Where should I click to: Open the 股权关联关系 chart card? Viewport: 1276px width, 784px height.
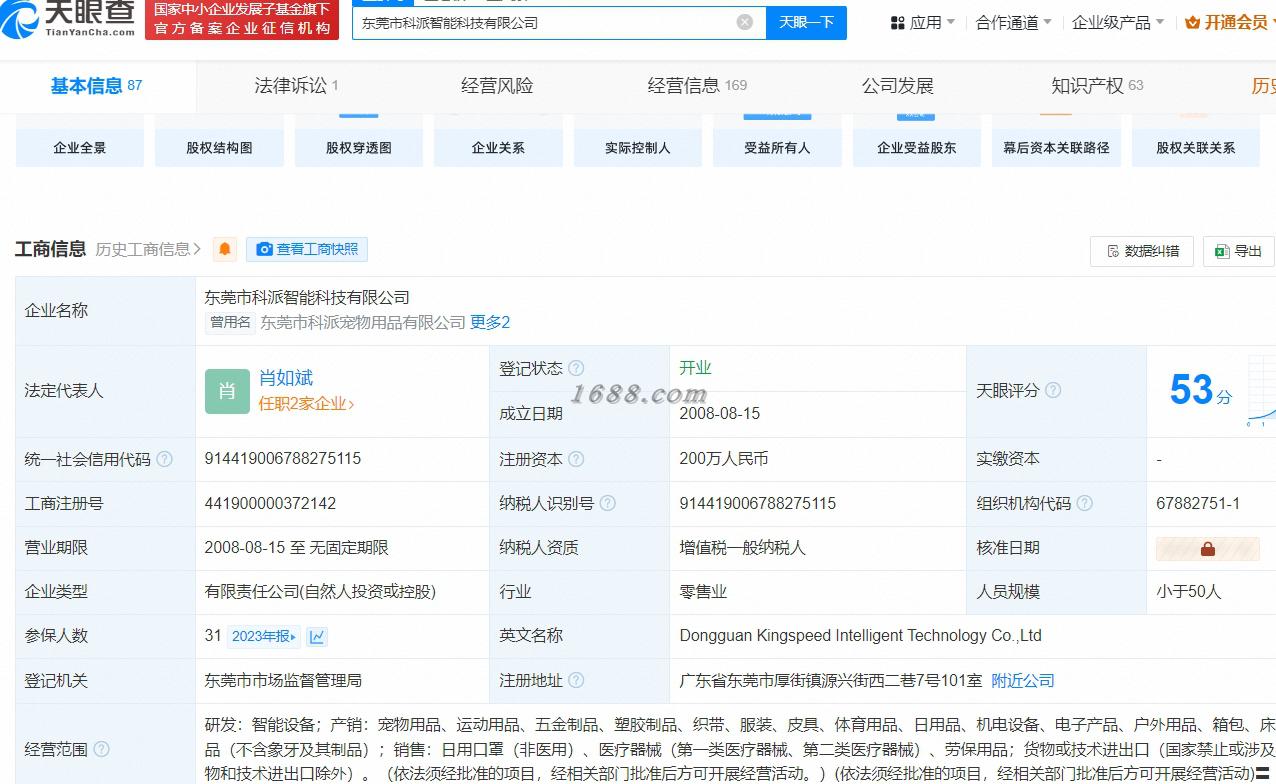1196,142
